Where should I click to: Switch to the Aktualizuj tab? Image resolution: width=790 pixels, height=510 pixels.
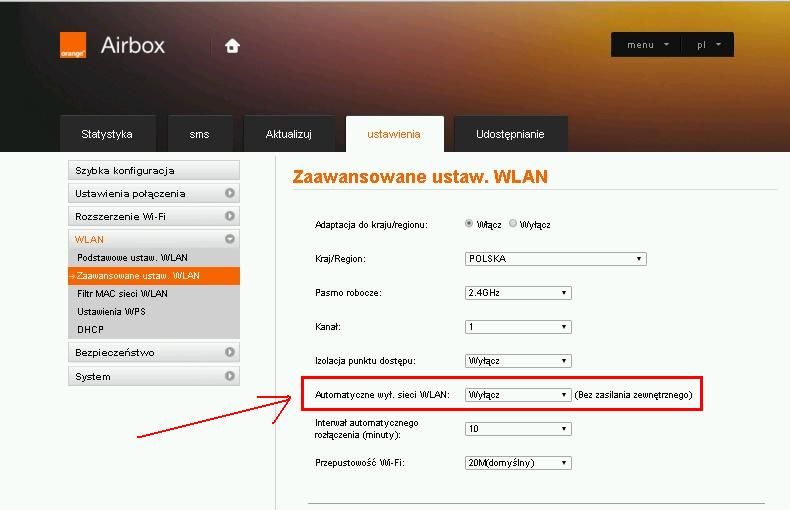(289, 134)
